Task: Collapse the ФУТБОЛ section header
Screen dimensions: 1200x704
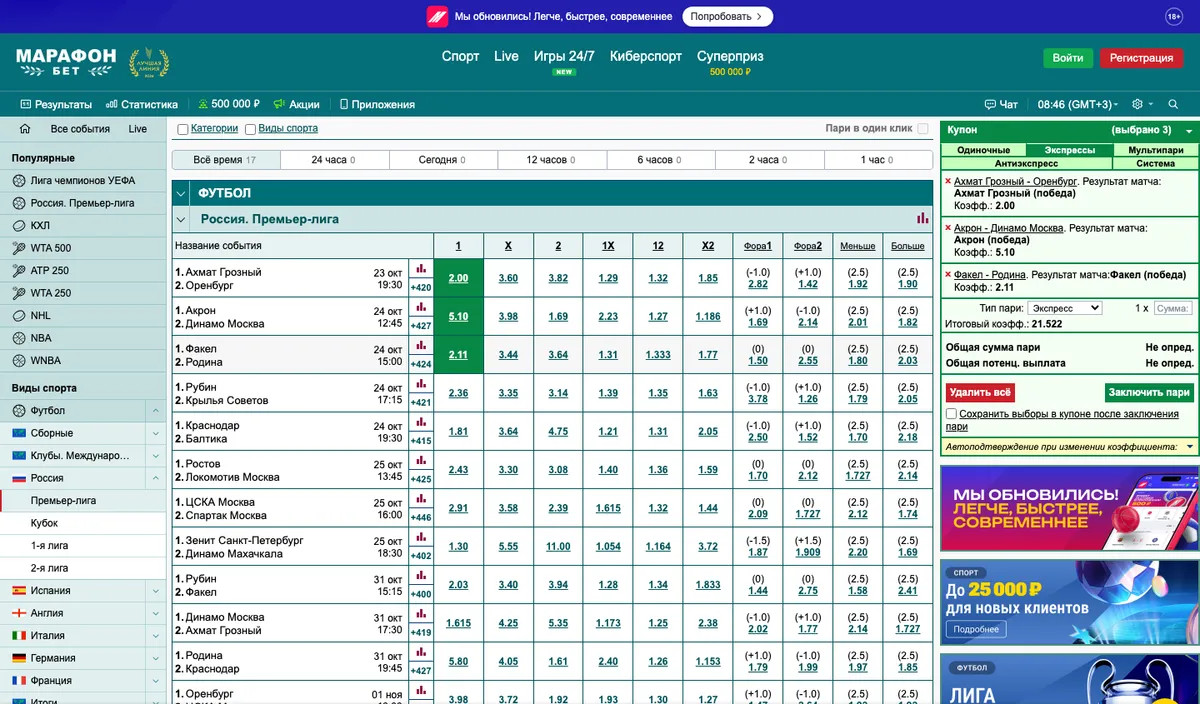Action: point(181,193)
